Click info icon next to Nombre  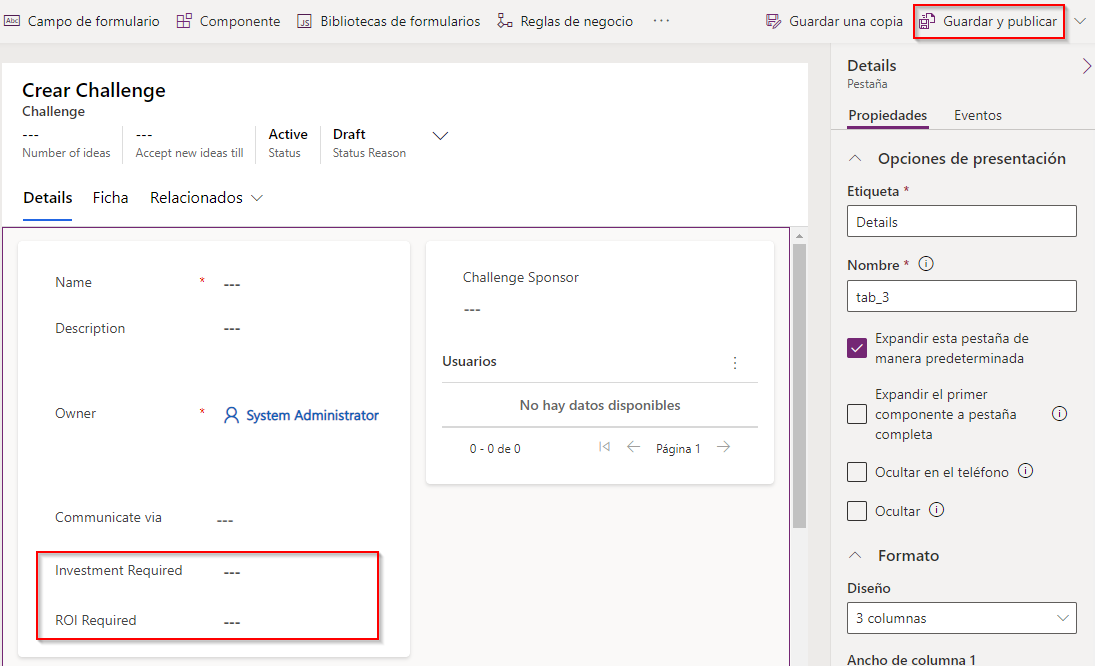pos(926,265)
